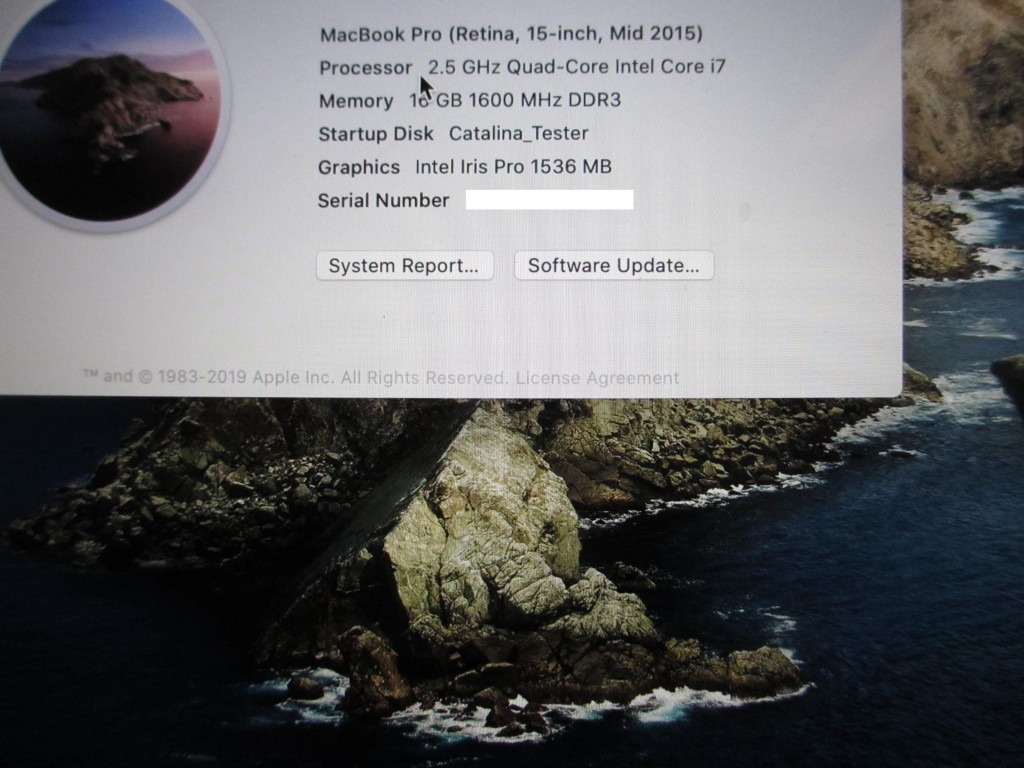
Task: Click '2.5 GHz Quad-Core Intel Core i7' value
Action: click(577, 67)
